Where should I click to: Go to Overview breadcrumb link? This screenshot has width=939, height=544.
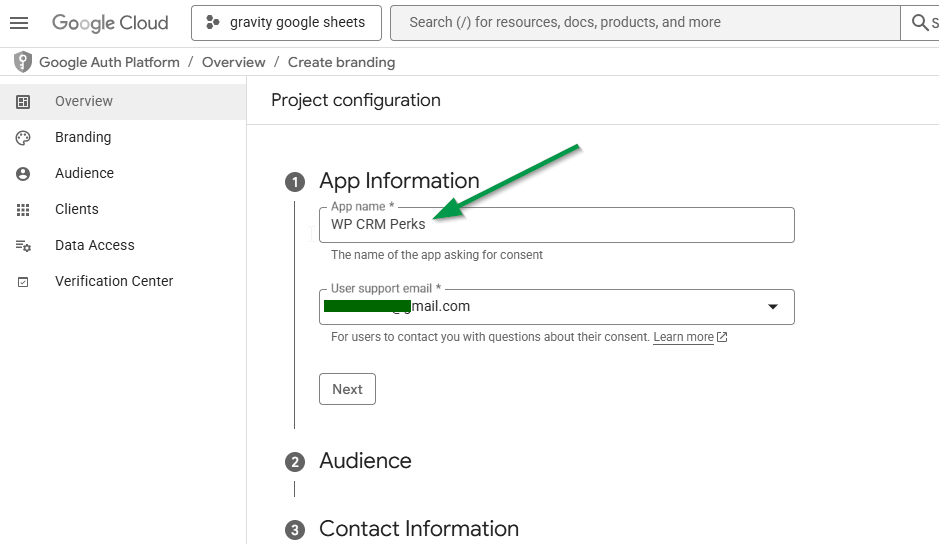click(234, 62)
